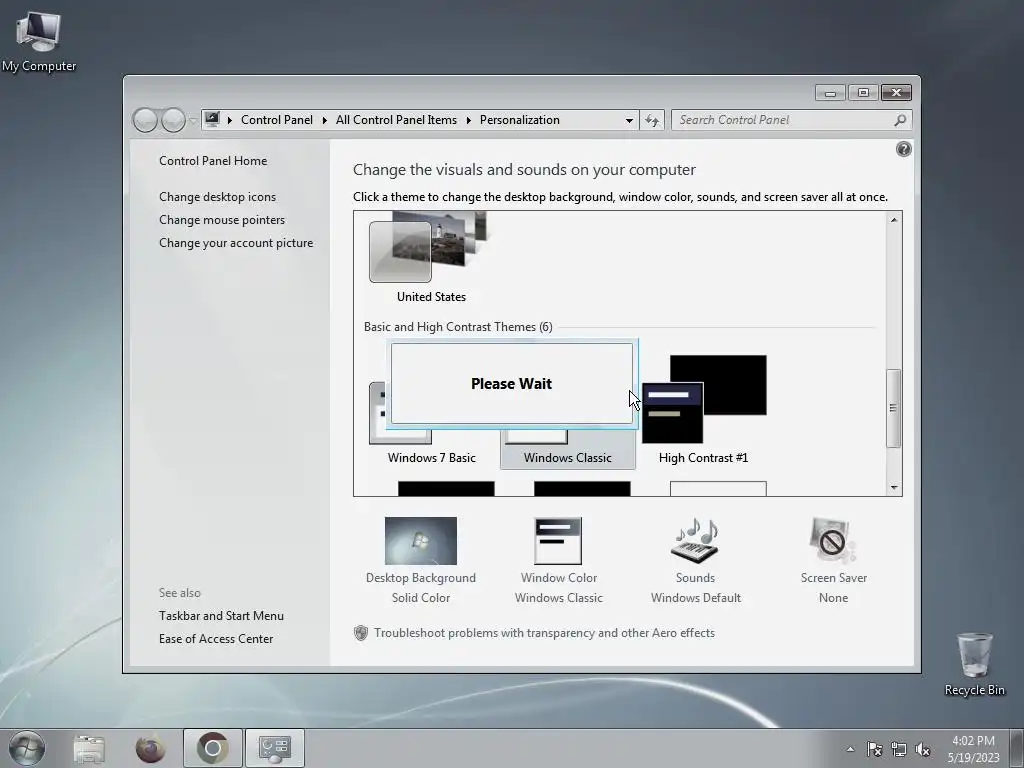Open the Recycle Bin desktop icon
The width and height of the screenshot is (1024, 768).
[974, 664]
